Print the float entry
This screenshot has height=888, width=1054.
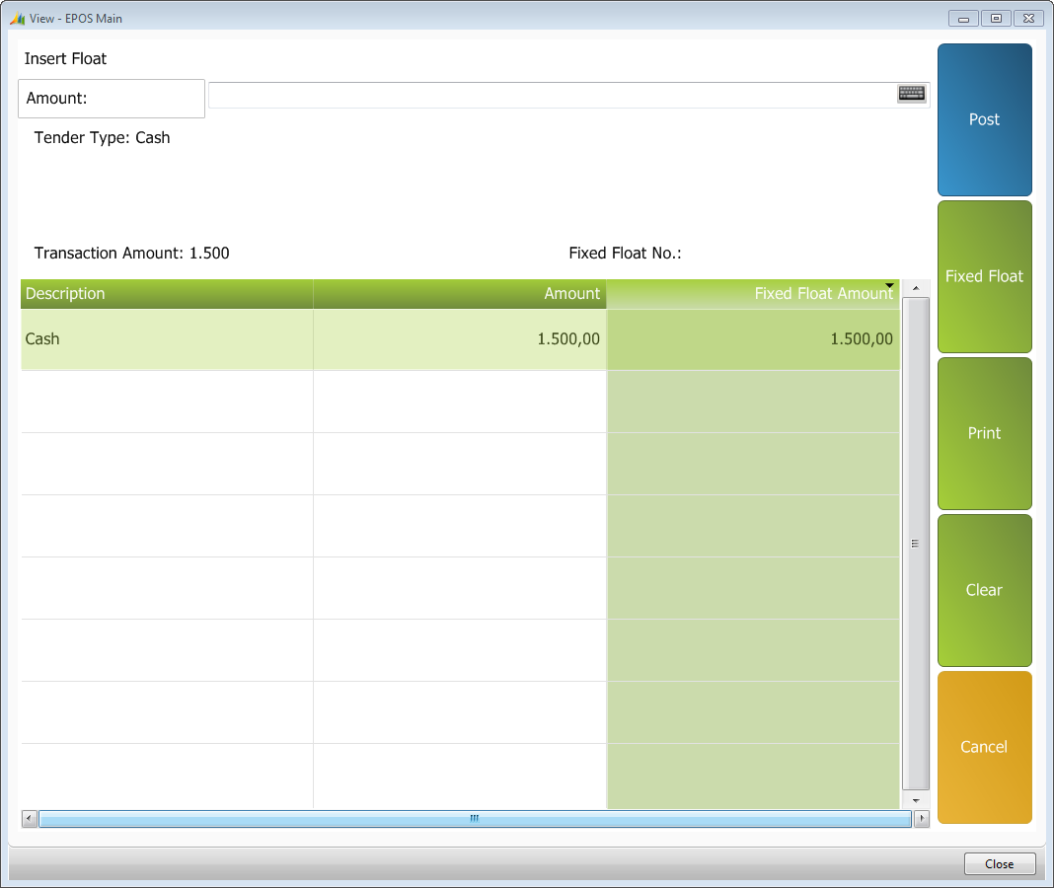coord(984,433)
